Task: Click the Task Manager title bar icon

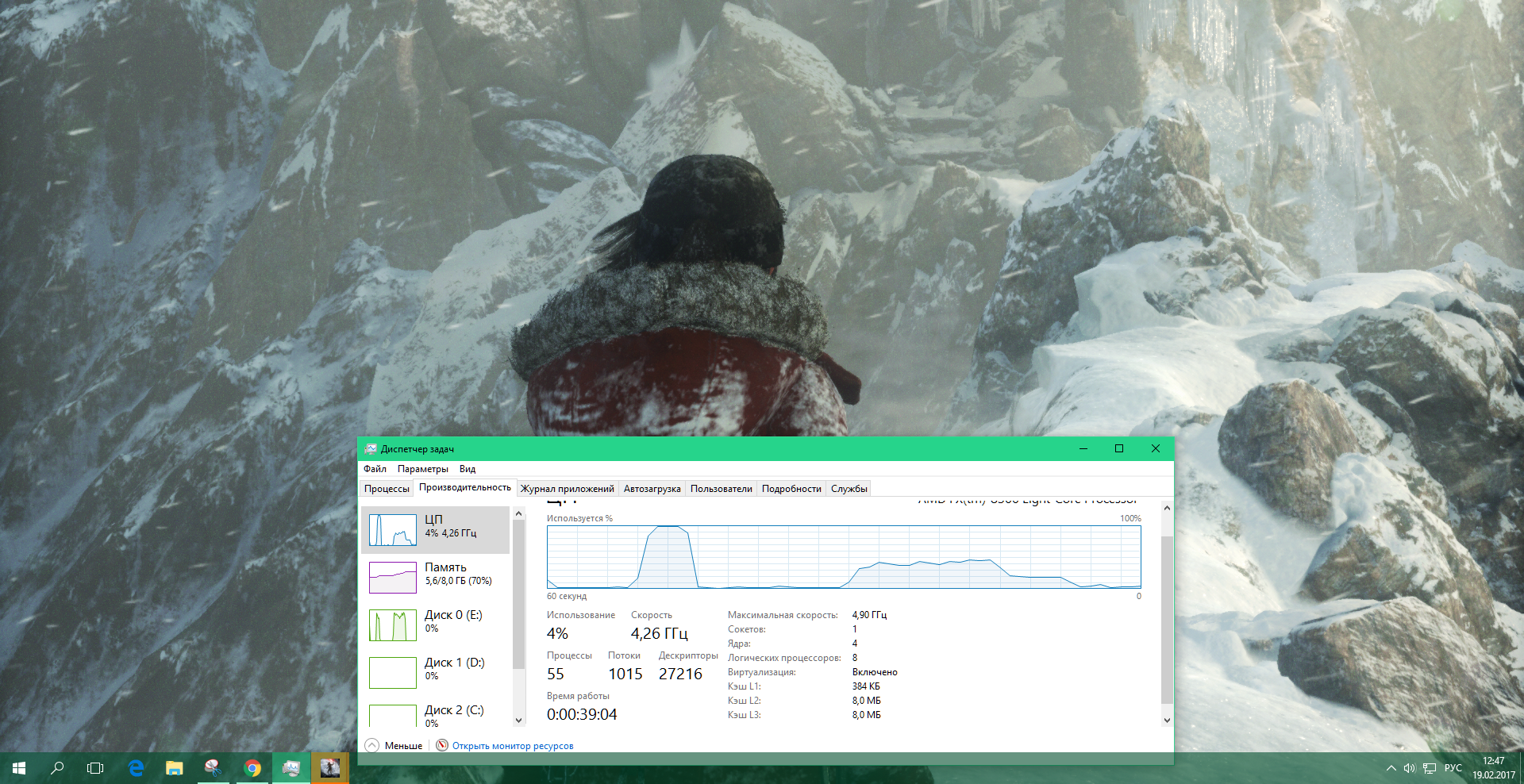Action: point(371,449)
